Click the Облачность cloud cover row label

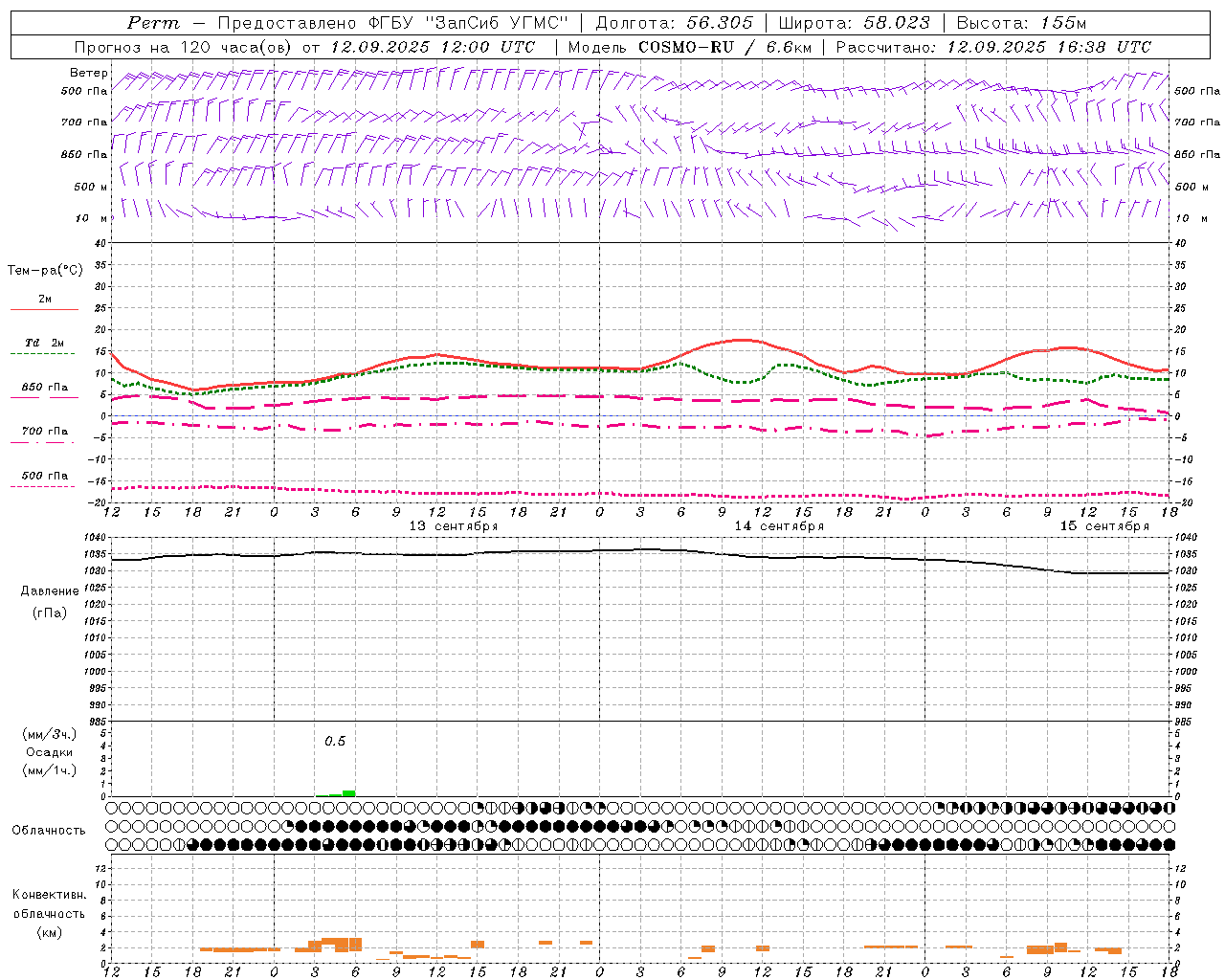click(x=49, y=831)
